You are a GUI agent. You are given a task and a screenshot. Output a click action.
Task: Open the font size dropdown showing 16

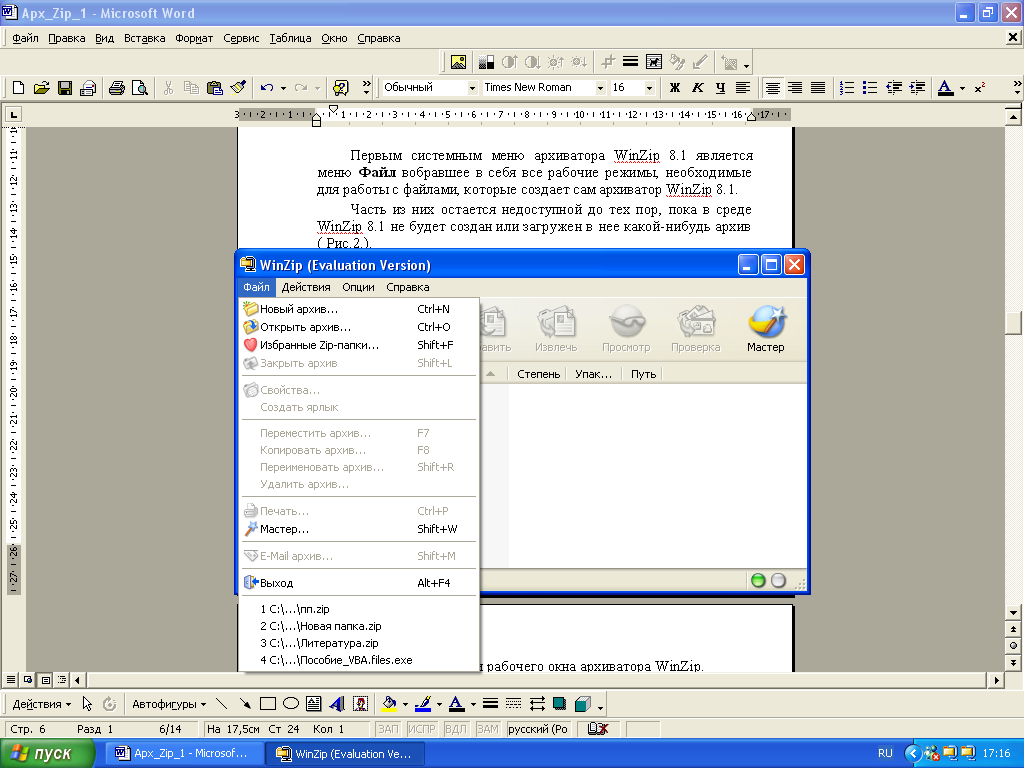(649, 88)
